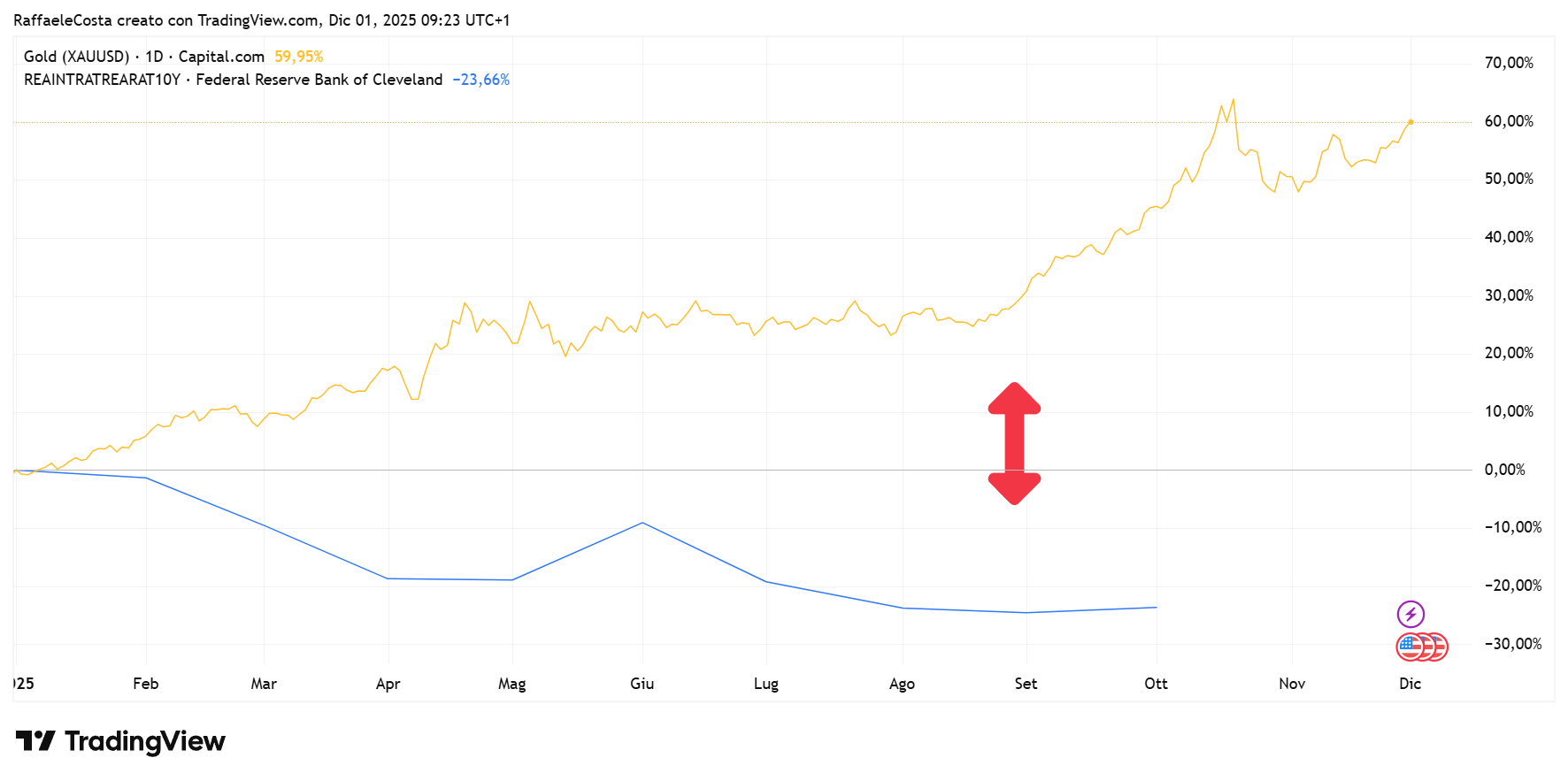Click the gold 59,95% legend value
This screenshot has height=781, width=1568.
pyautogui.click(x=298, y=57)
